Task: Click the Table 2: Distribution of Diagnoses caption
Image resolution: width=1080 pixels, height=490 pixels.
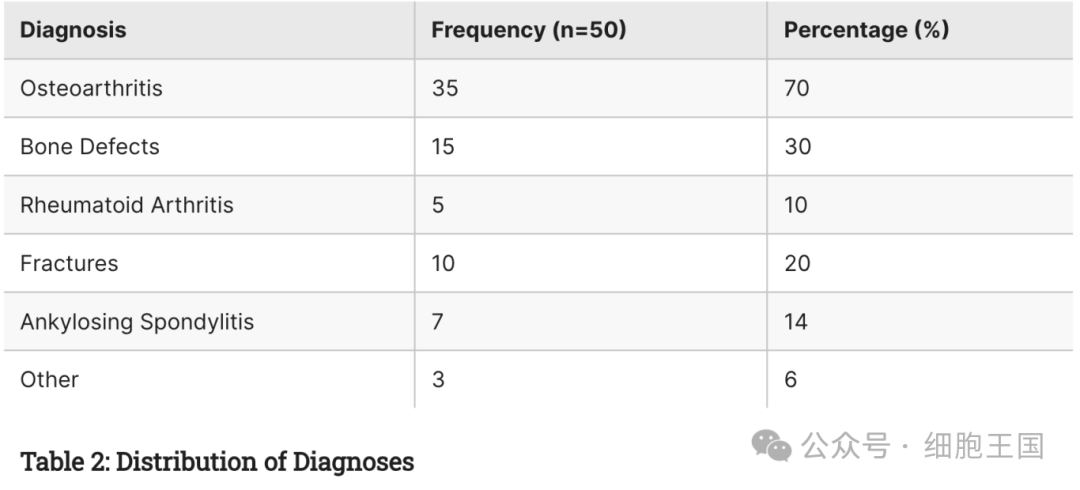Action: click(x=217, y=461)
